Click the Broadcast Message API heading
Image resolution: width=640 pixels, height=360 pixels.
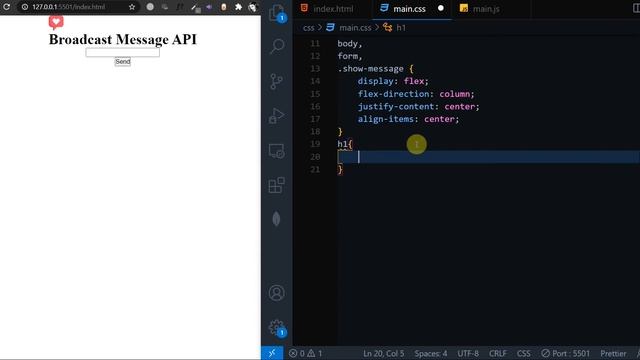(122, 39)
